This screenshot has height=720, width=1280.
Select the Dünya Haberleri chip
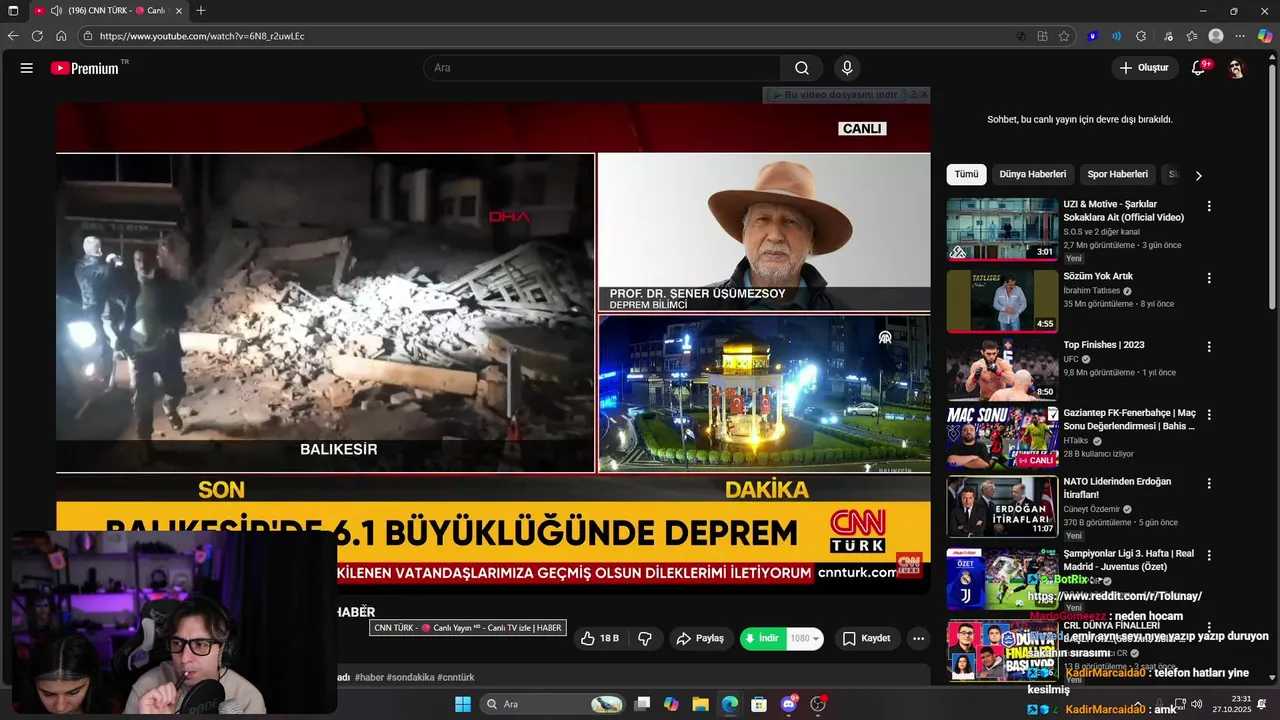pyautogui.click(x=1033, y=174)
